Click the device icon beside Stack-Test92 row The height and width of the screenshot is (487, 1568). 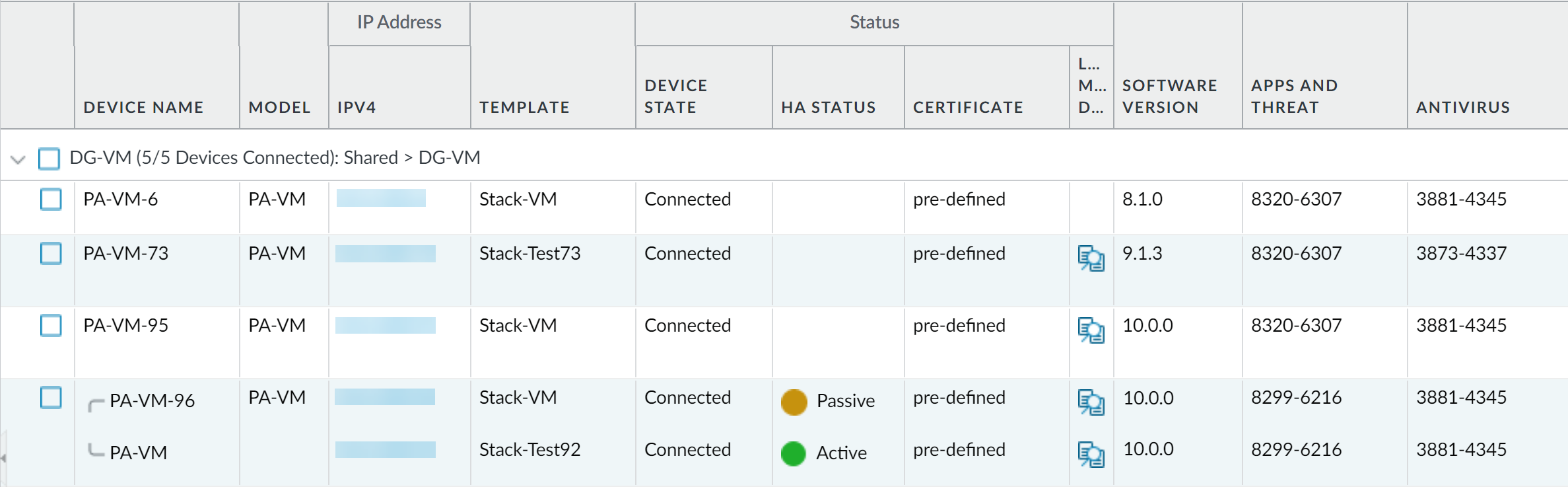1091,454
